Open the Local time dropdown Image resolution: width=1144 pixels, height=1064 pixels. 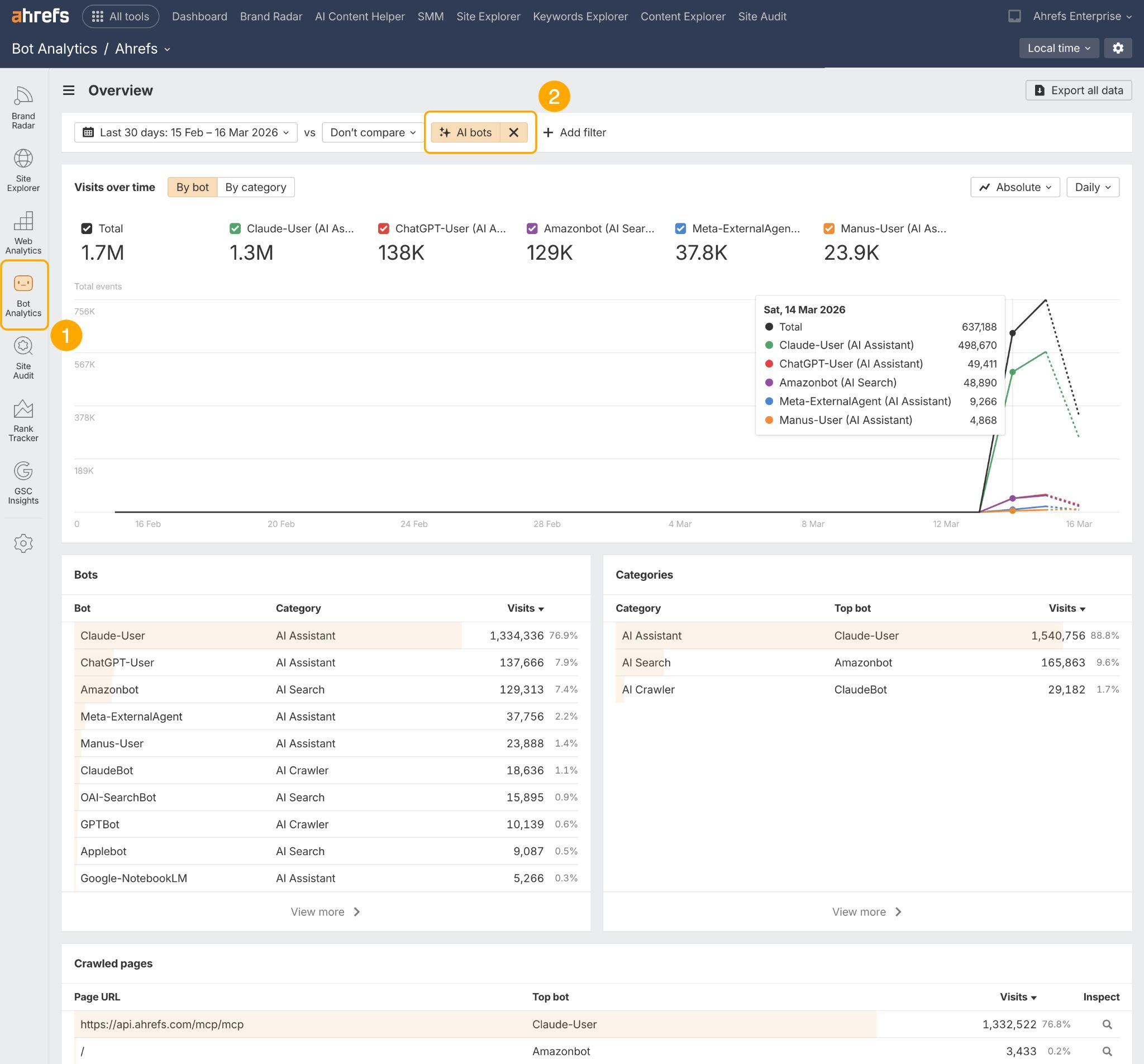[x=1059, y=49]
